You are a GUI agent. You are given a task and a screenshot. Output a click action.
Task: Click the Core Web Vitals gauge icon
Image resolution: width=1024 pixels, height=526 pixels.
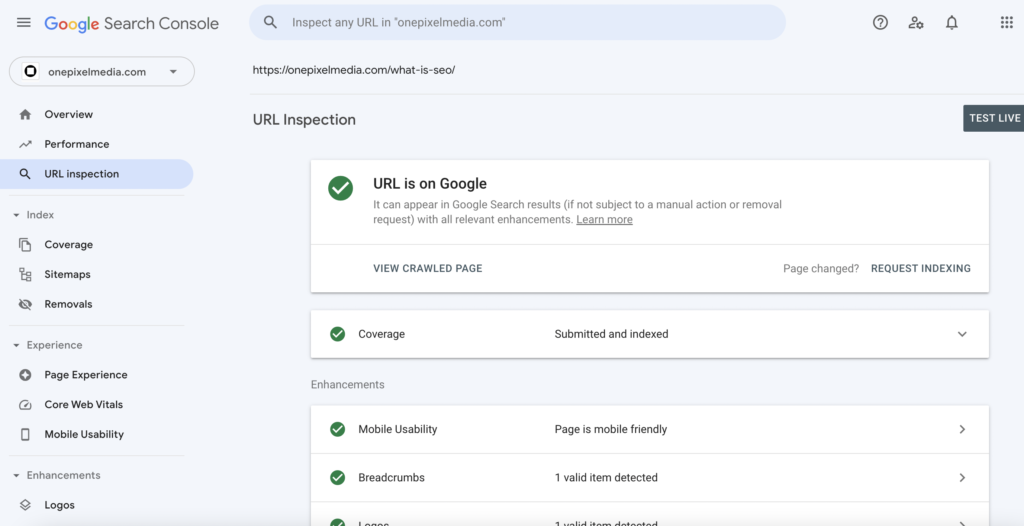(25, 404)
